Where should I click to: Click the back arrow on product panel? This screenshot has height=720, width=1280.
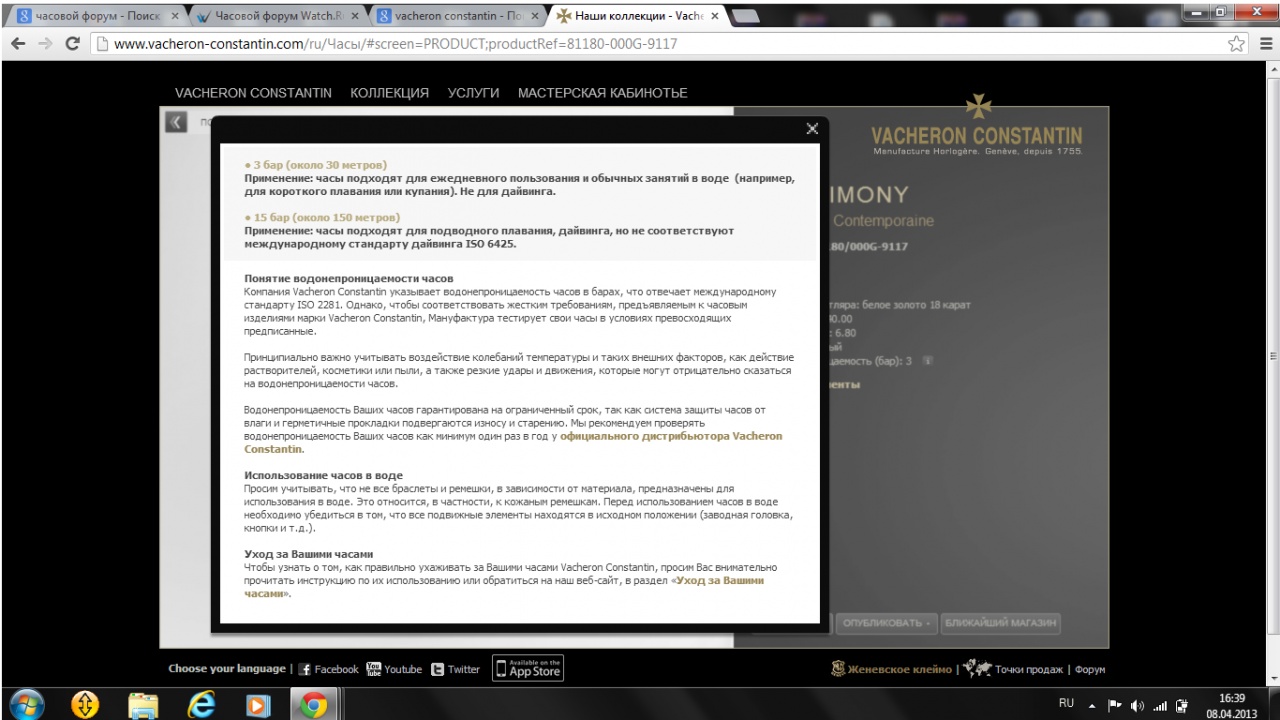176,122
